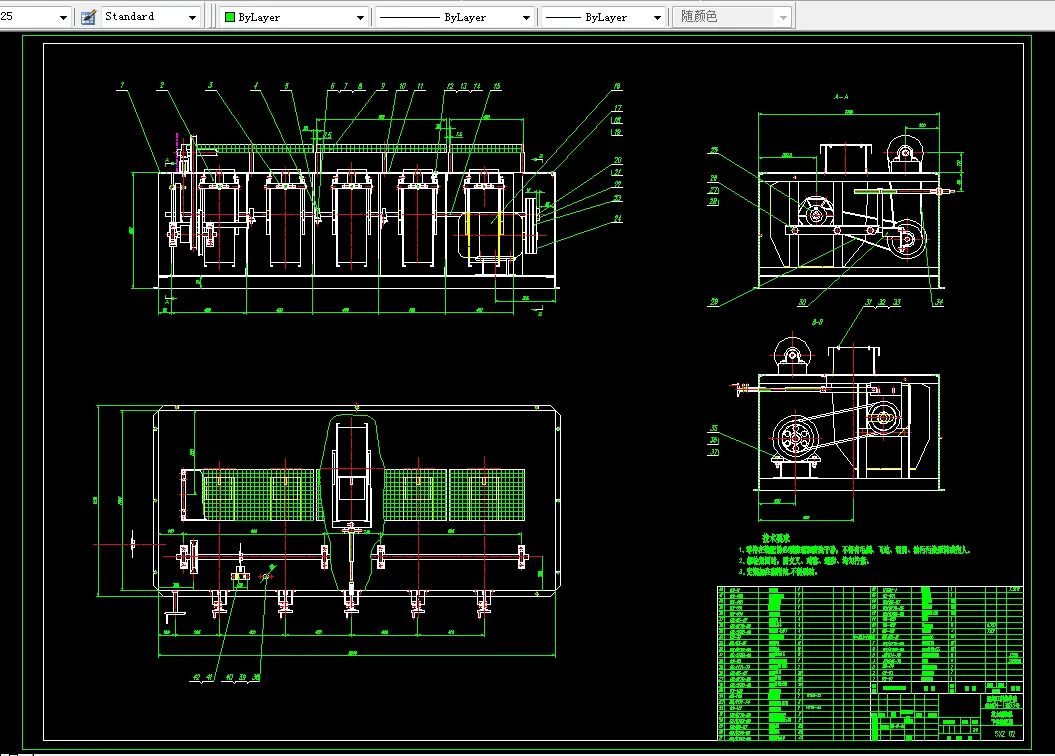The width and height of the screenshot is (1055, 756).
Task: Click the table style icon beside Standard
Action: click(88, 17)
